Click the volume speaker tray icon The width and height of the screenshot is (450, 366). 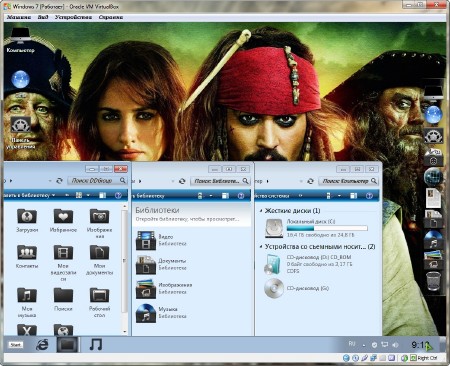(395, 345)
